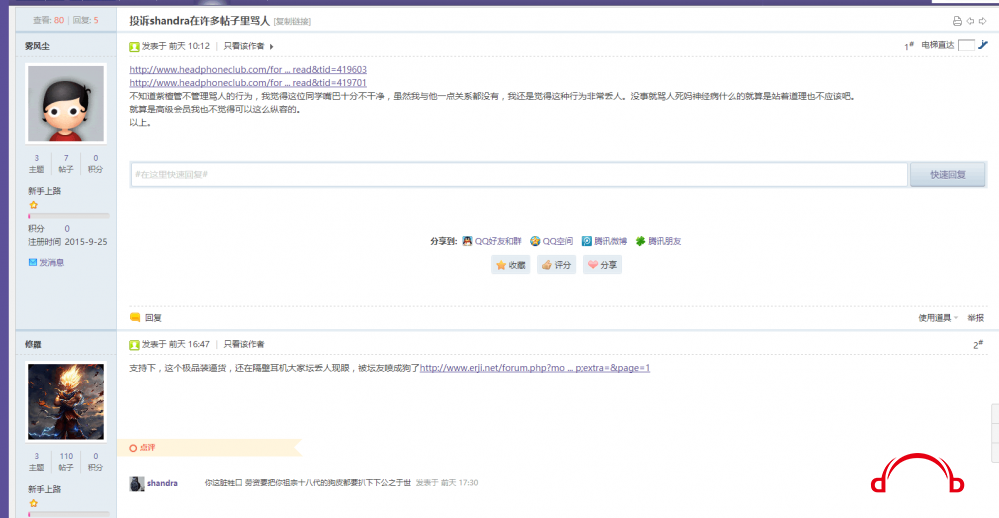Click the post status icon before 发表于 前天 16:47
Viewport: 999px width, 518px height.
click(x=134, y=345)
